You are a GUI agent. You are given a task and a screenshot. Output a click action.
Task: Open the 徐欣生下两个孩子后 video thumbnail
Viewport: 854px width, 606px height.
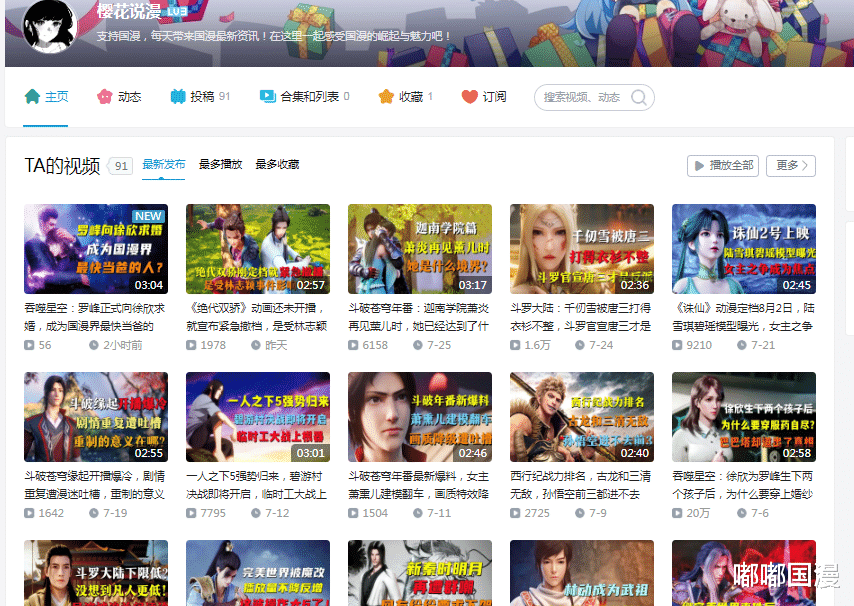click(x=744, y=417)
